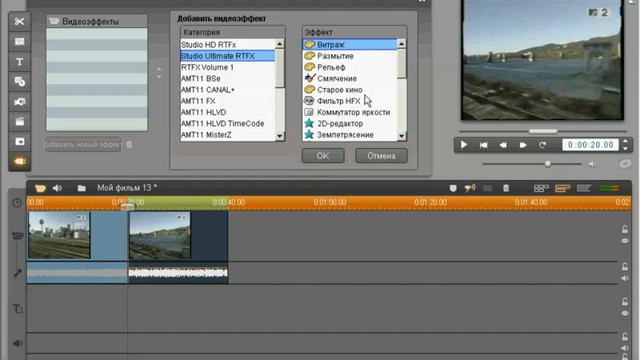Choose the Размытие effect

(350, 56)
